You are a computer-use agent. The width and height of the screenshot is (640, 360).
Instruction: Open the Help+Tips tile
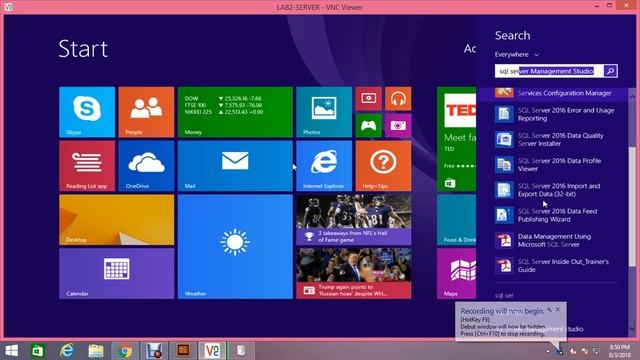pos(383,166)
